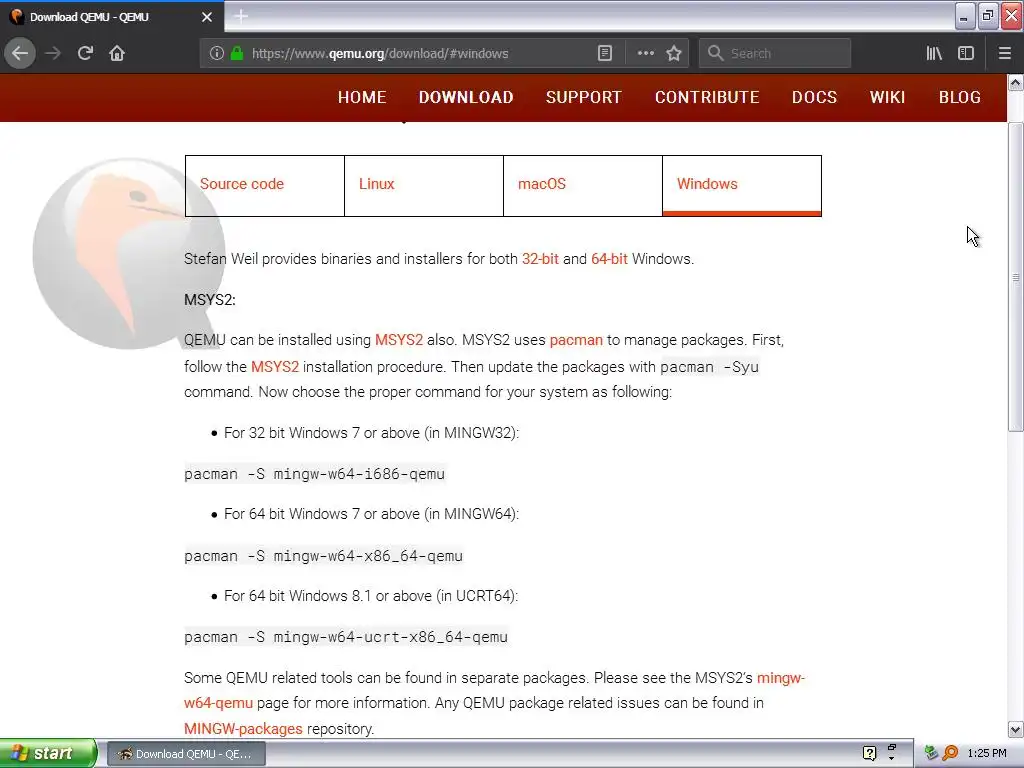The image size is (1024, 768).
Task: Toggle reader view in address bar
Action: [605, 54]
